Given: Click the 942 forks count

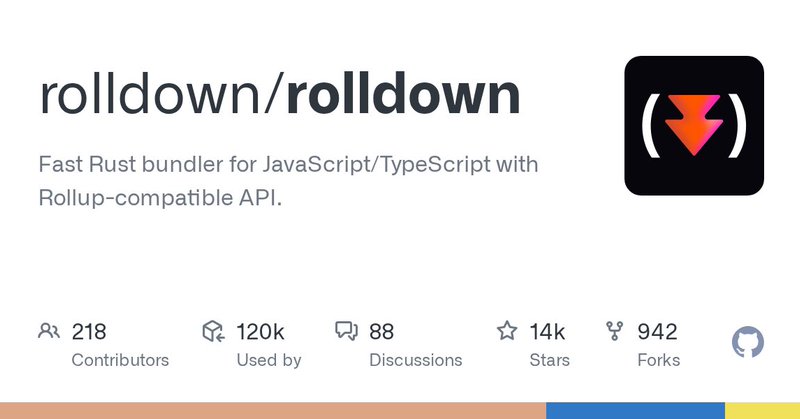Looking at the screenshot, I should coord(657,332).
